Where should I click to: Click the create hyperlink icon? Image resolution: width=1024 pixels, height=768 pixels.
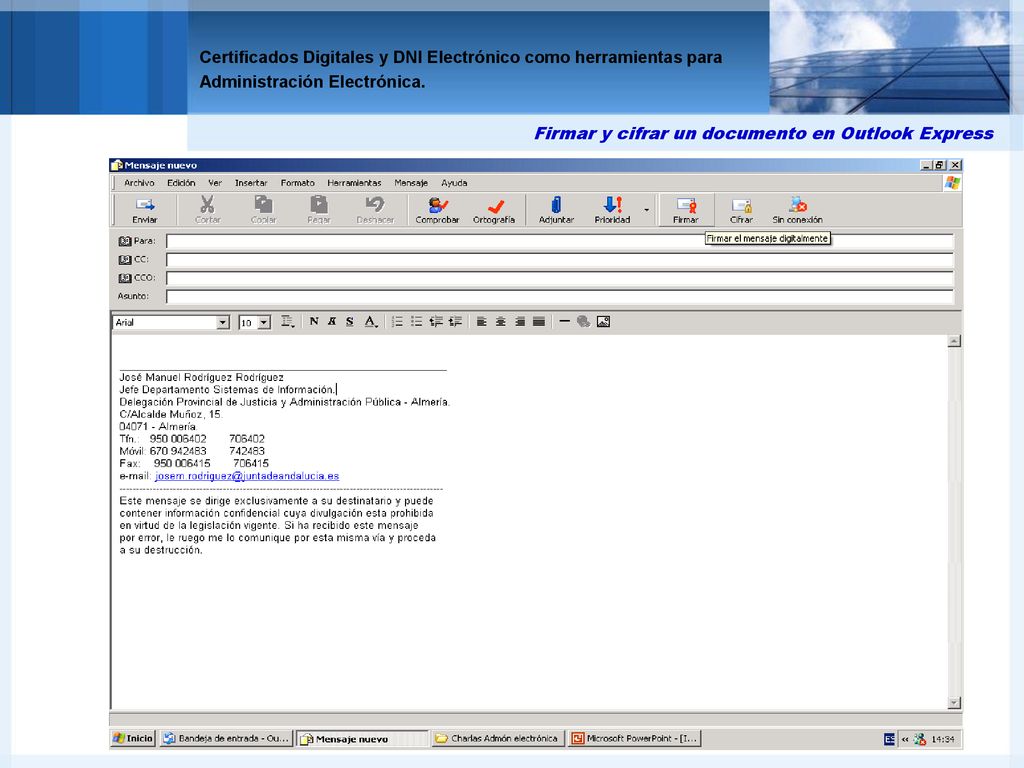(584, 321)
